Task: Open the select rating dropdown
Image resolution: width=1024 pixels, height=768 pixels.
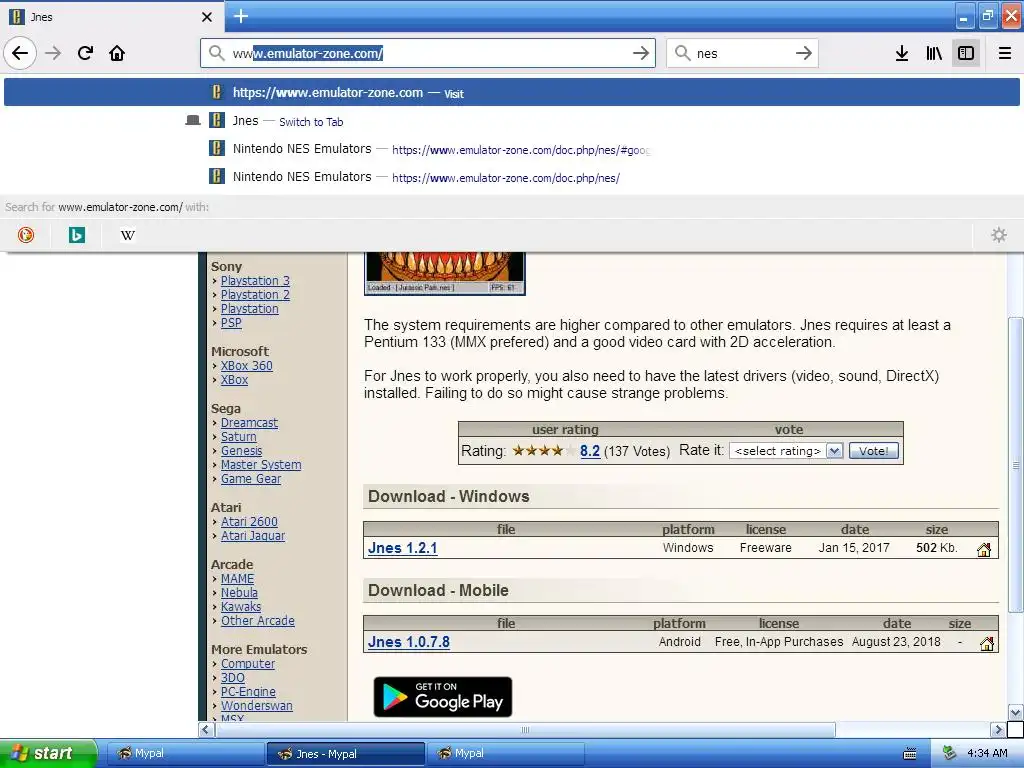Action: (786, 451)
